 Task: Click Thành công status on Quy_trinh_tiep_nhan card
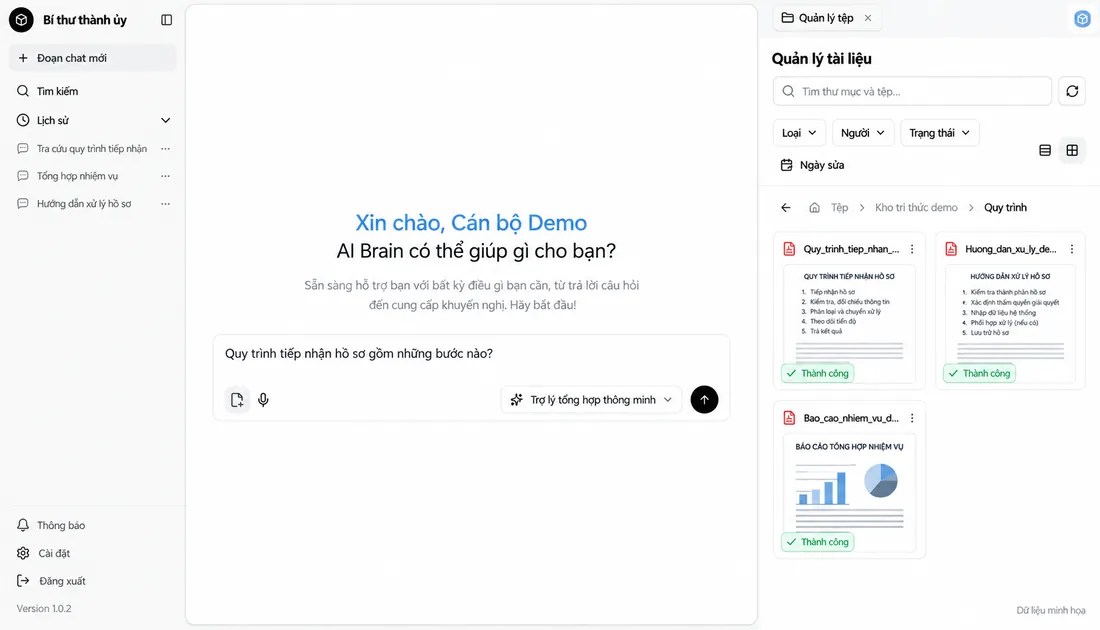pos(817,373)
